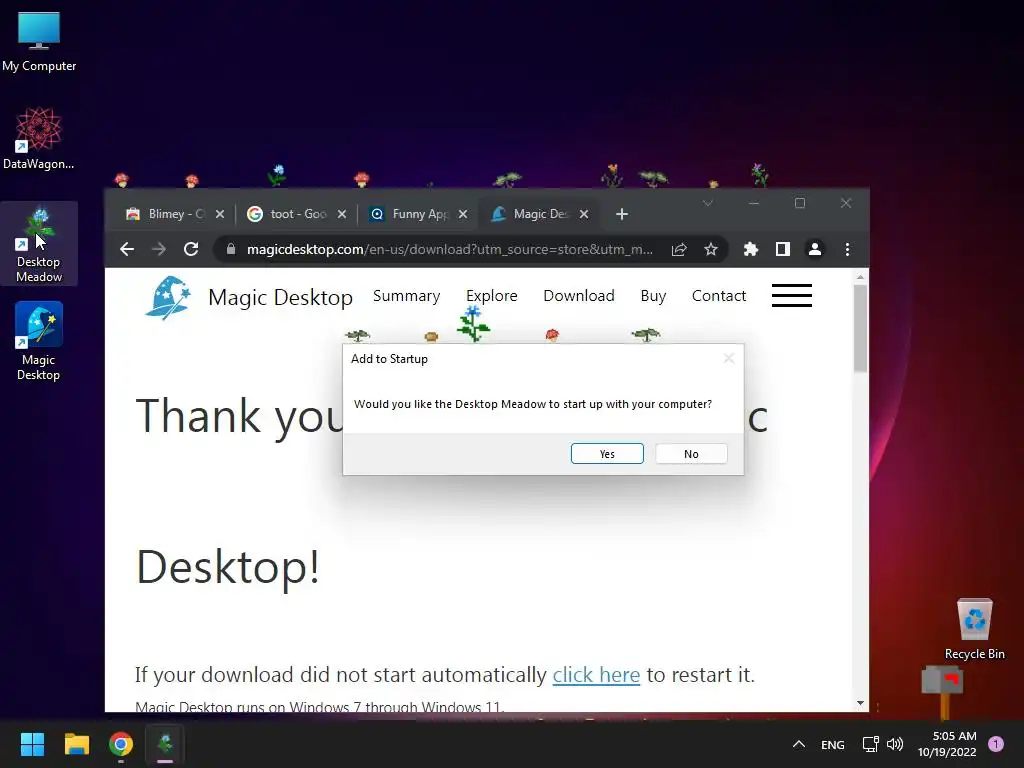The height and width of the screenshot is (768, 1024).
Task: Click the Desktop Meadow taskbar icon
Action: click(165, 744)
